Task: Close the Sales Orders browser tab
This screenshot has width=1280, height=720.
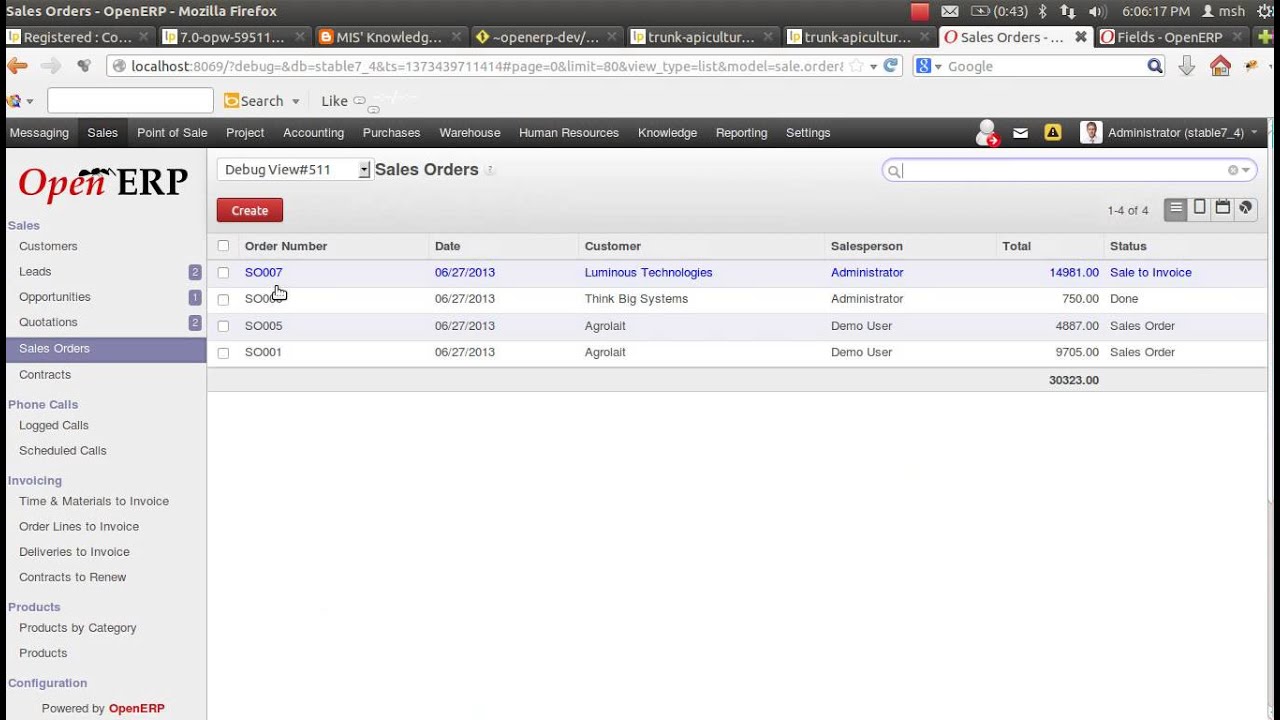Action: click(x=1081, y=37)
